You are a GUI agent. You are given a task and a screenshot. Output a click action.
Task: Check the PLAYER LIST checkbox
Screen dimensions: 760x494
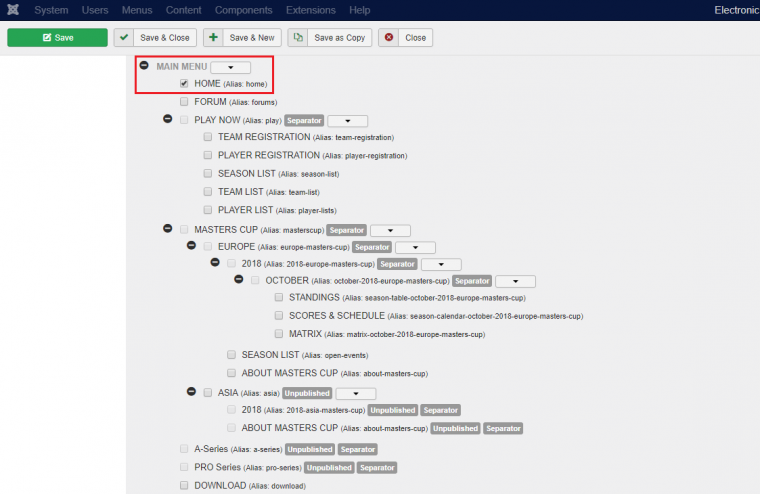[x=208, y=210]
